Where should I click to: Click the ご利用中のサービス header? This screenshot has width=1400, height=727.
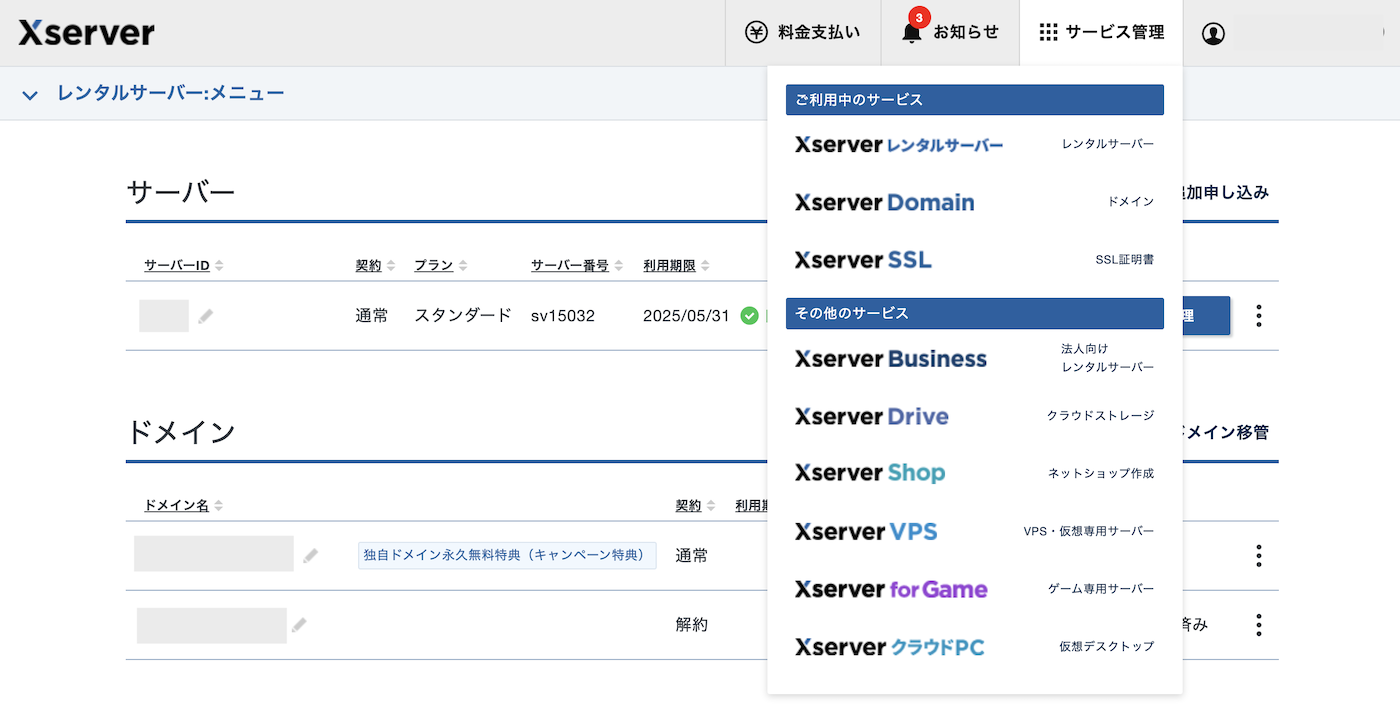[974, 100]
